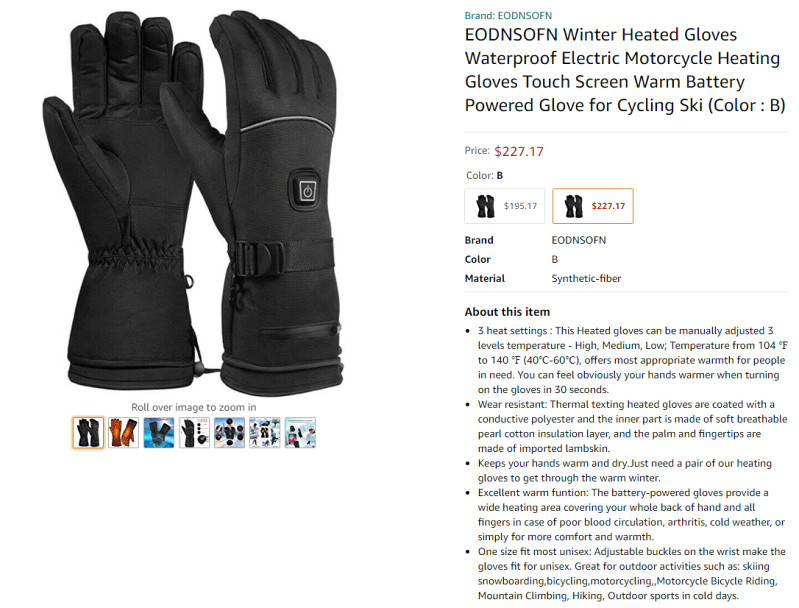
Task: Click the 'About this item' heading
Action: point(507,312)
